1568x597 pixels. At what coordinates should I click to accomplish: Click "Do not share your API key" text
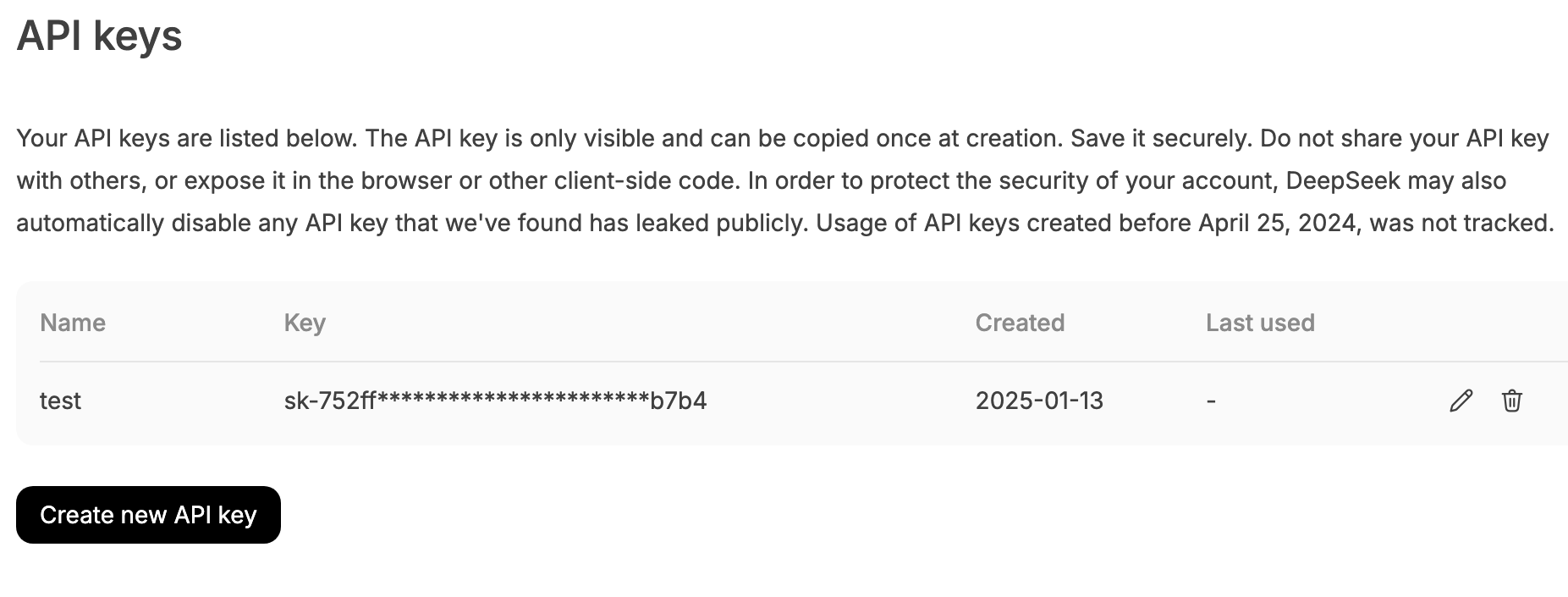pos(1404,138)
